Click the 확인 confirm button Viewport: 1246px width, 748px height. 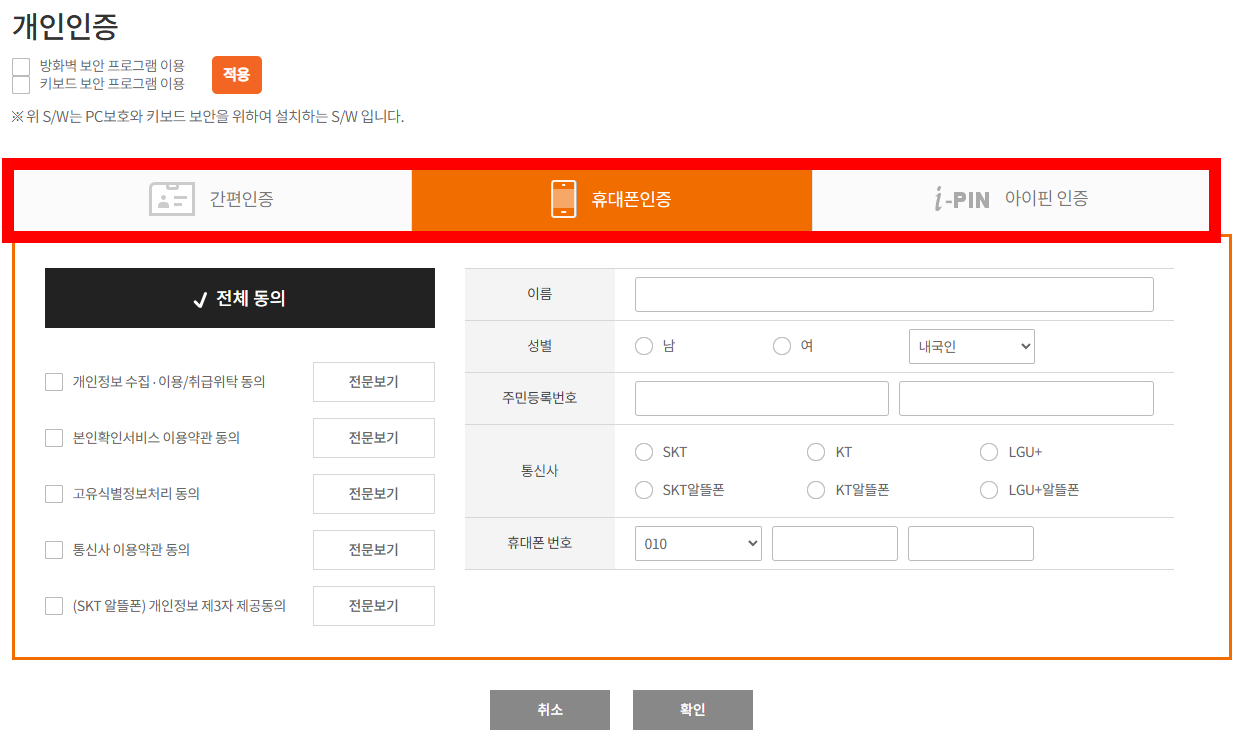[x=692, y=709]
